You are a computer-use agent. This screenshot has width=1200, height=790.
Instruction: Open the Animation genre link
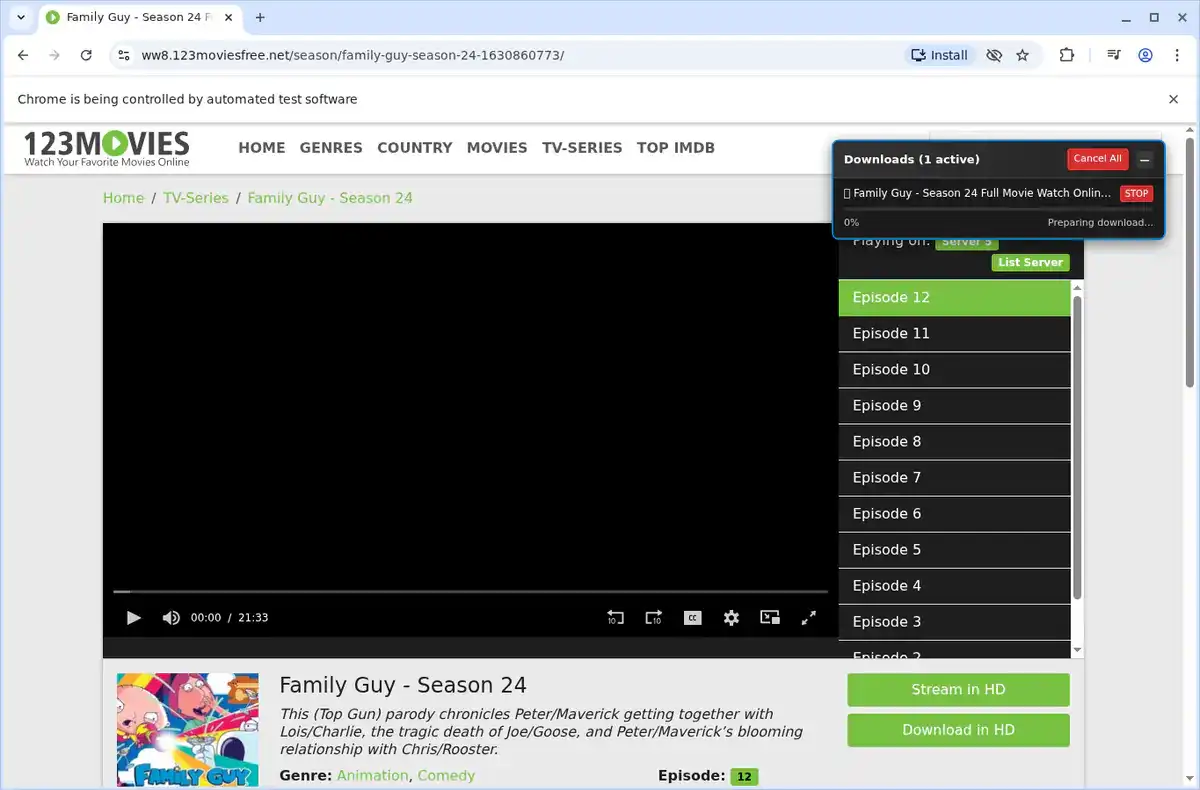click(373, 776)
